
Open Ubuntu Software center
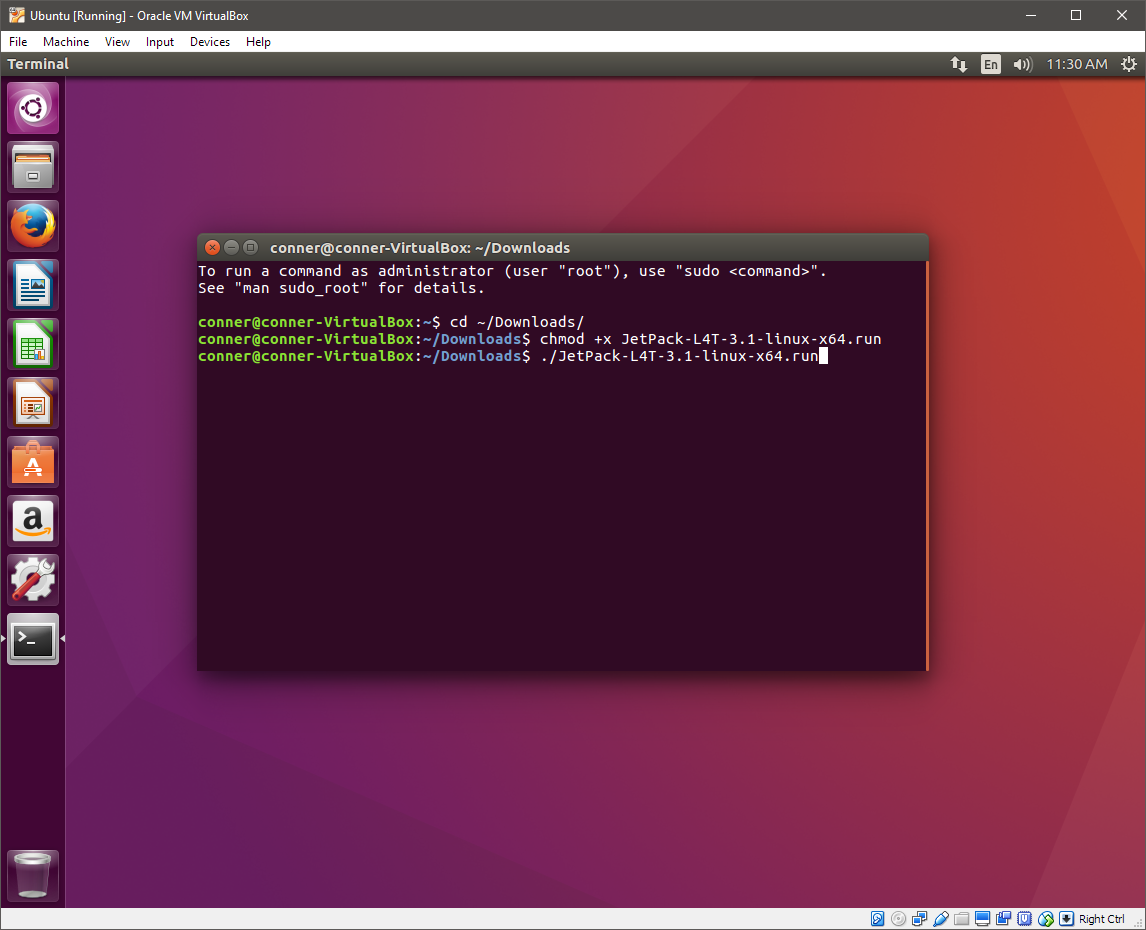click(33, 462)
